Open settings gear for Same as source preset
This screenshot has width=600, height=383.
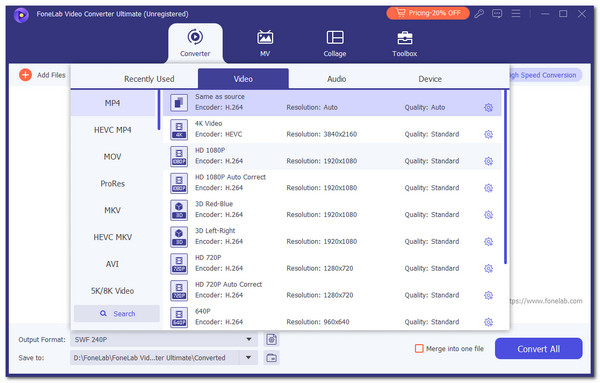click(x=488, y=108)
